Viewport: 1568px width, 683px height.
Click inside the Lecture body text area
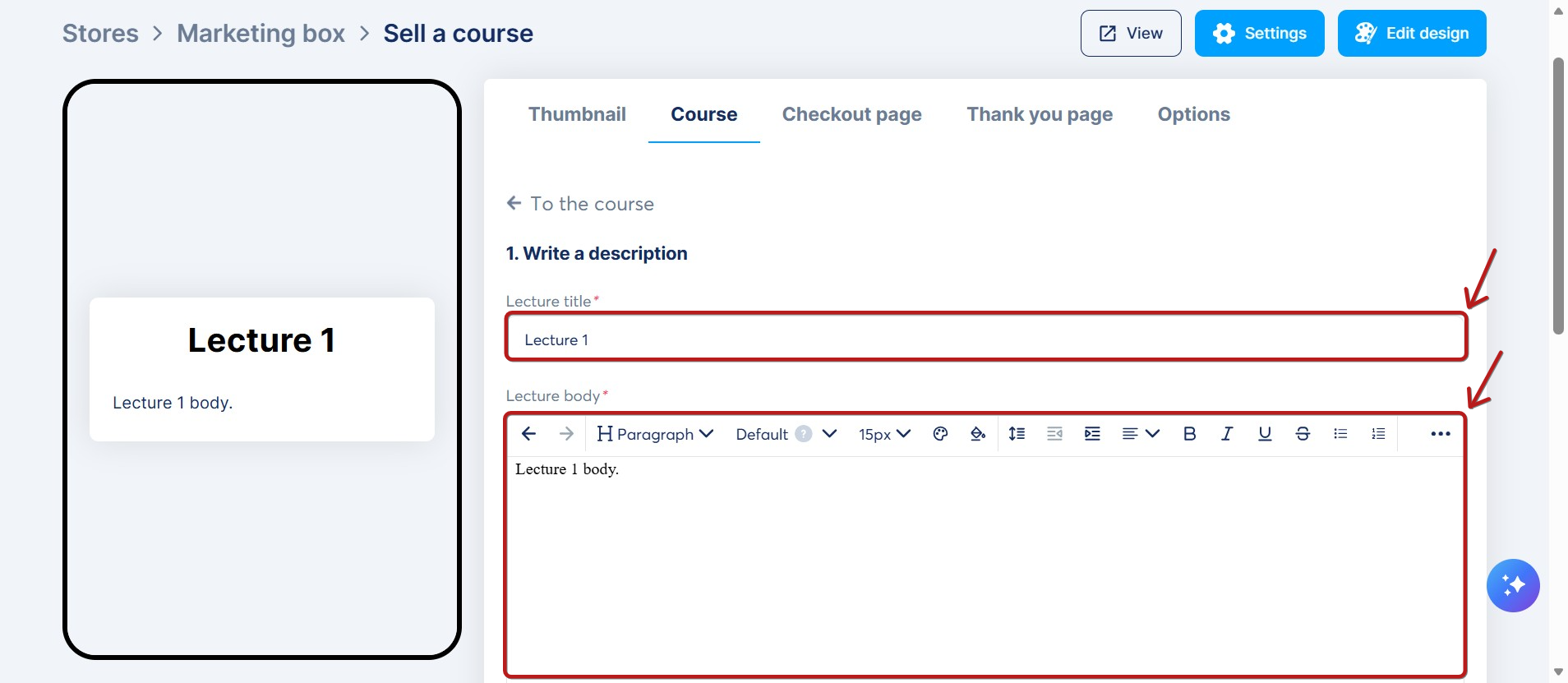tap(985, 565)
